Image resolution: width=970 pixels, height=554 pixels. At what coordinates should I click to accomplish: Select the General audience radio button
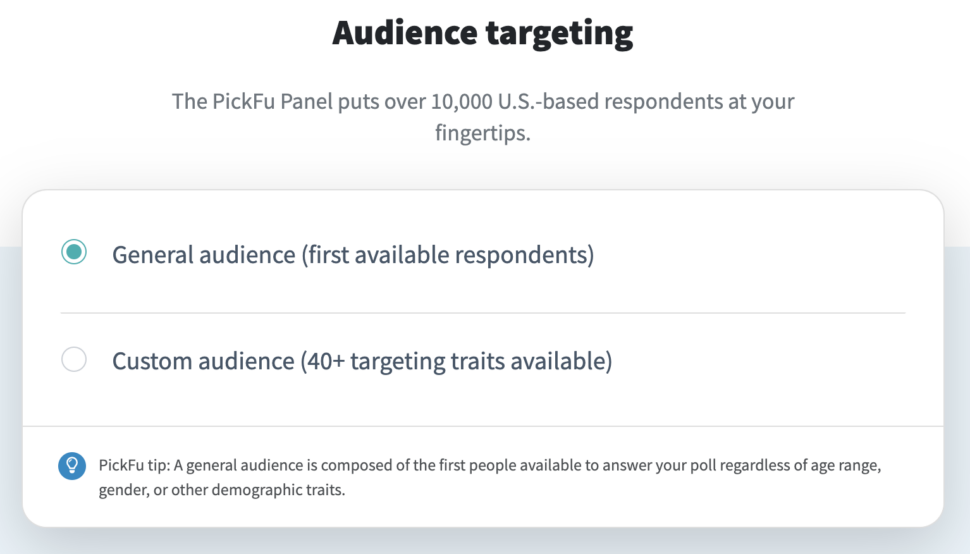pyautogui.click(x=74, y=252)
